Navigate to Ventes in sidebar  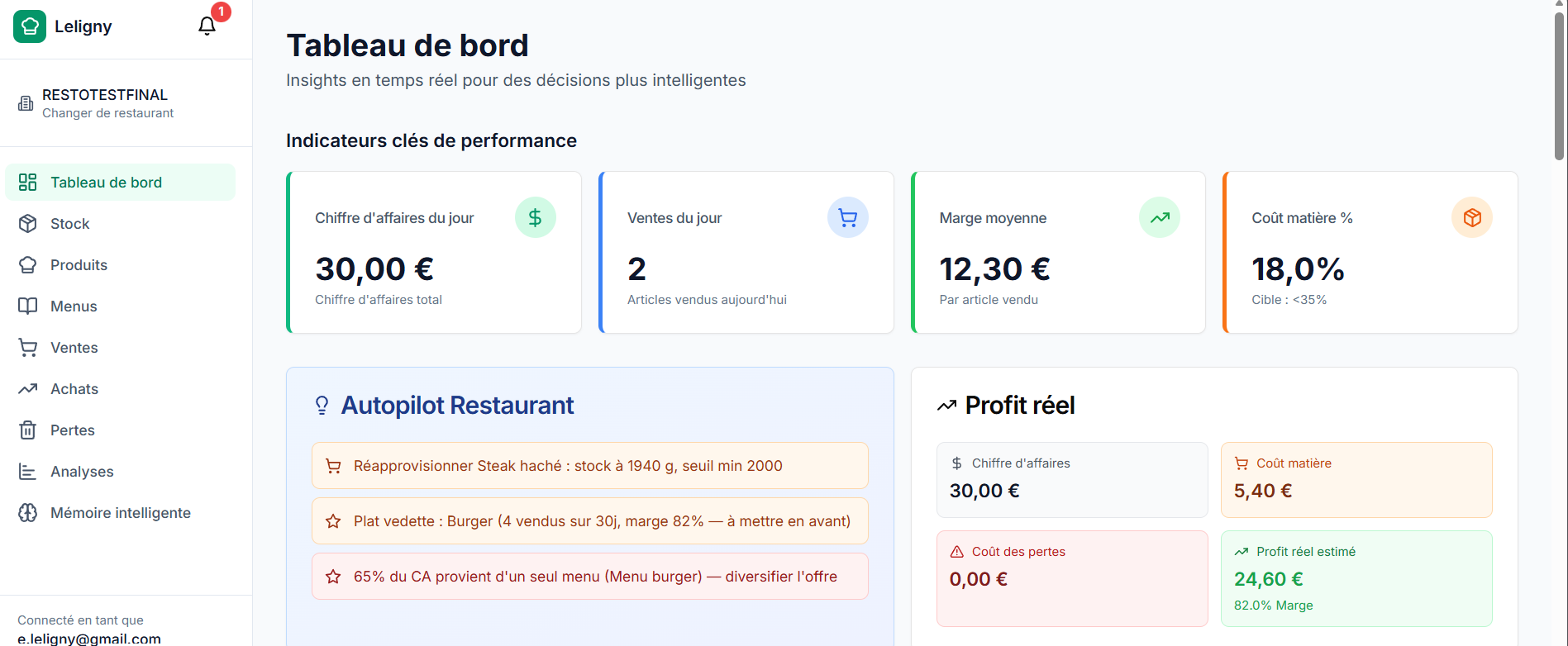(74, 348)
